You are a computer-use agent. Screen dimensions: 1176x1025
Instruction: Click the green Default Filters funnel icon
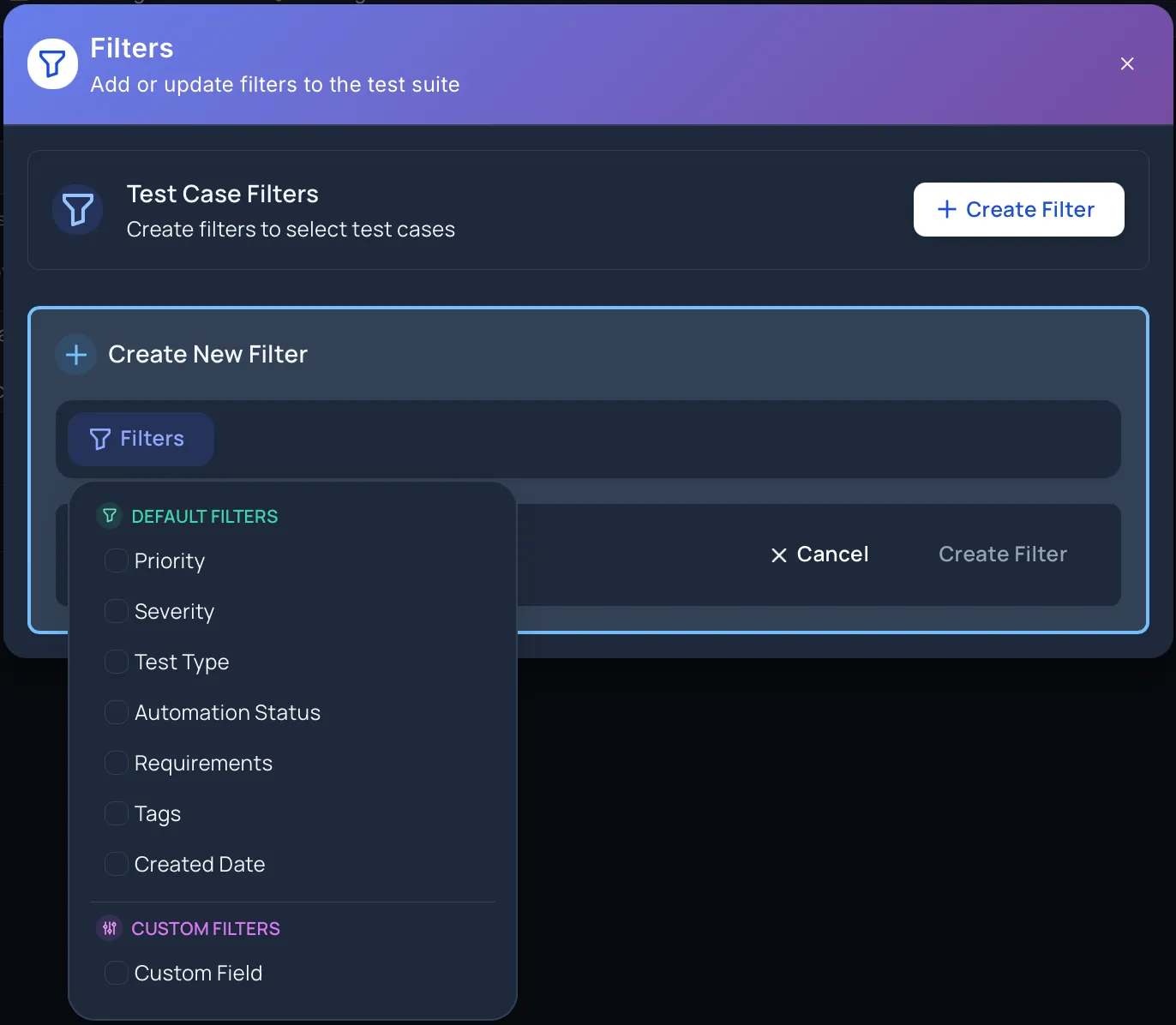(110, 516)
